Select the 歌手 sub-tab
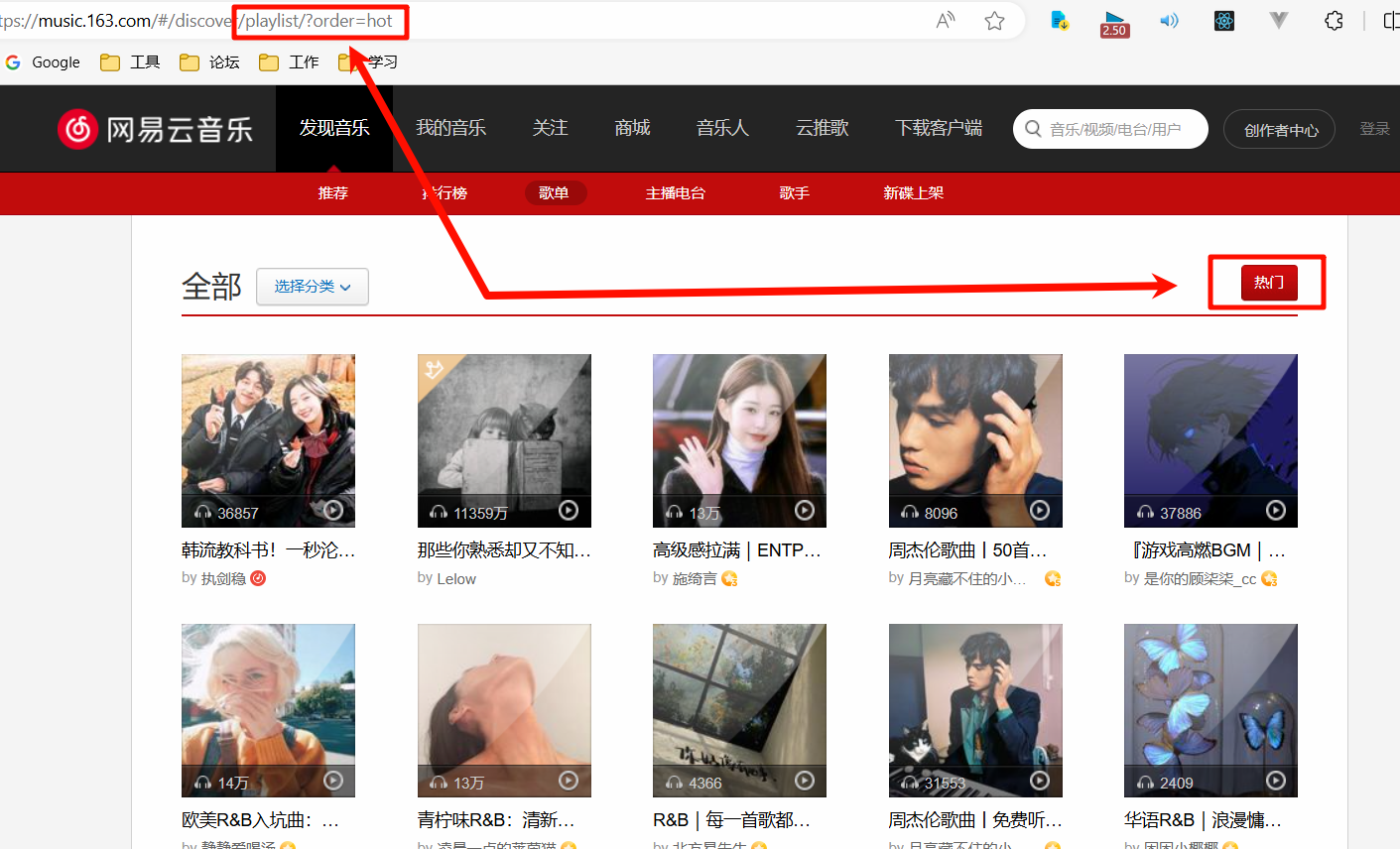 [x=794, y=193]
